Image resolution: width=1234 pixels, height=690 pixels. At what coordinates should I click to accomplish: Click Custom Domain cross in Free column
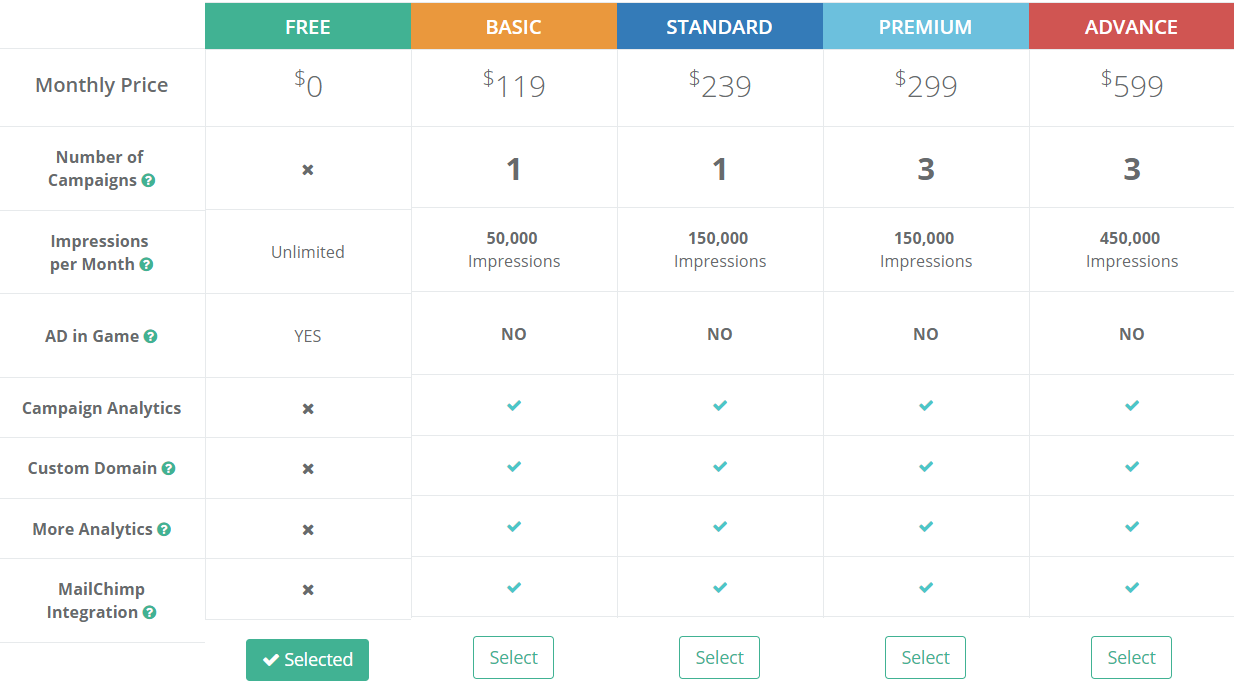coord(308,469)
